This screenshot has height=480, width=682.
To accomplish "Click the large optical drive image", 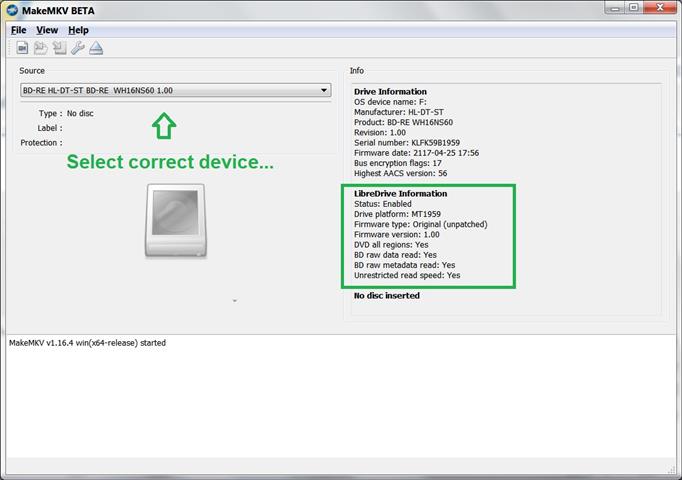I will click(176, 220).
